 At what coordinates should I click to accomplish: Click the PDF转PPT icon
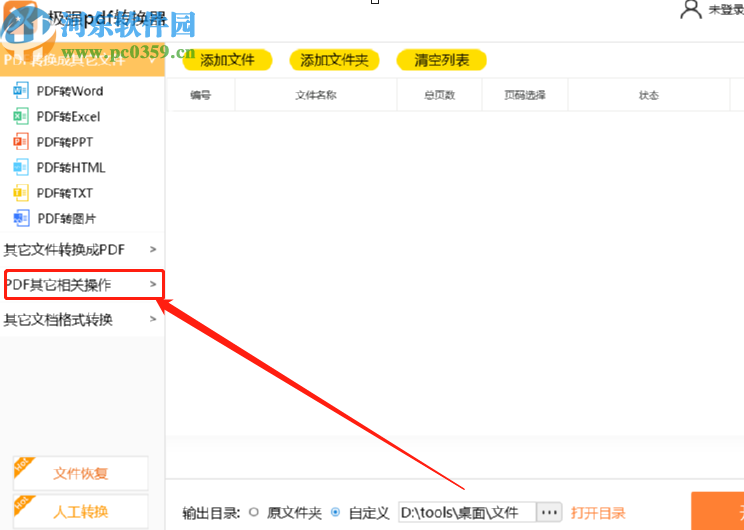[x=20, y=141]
